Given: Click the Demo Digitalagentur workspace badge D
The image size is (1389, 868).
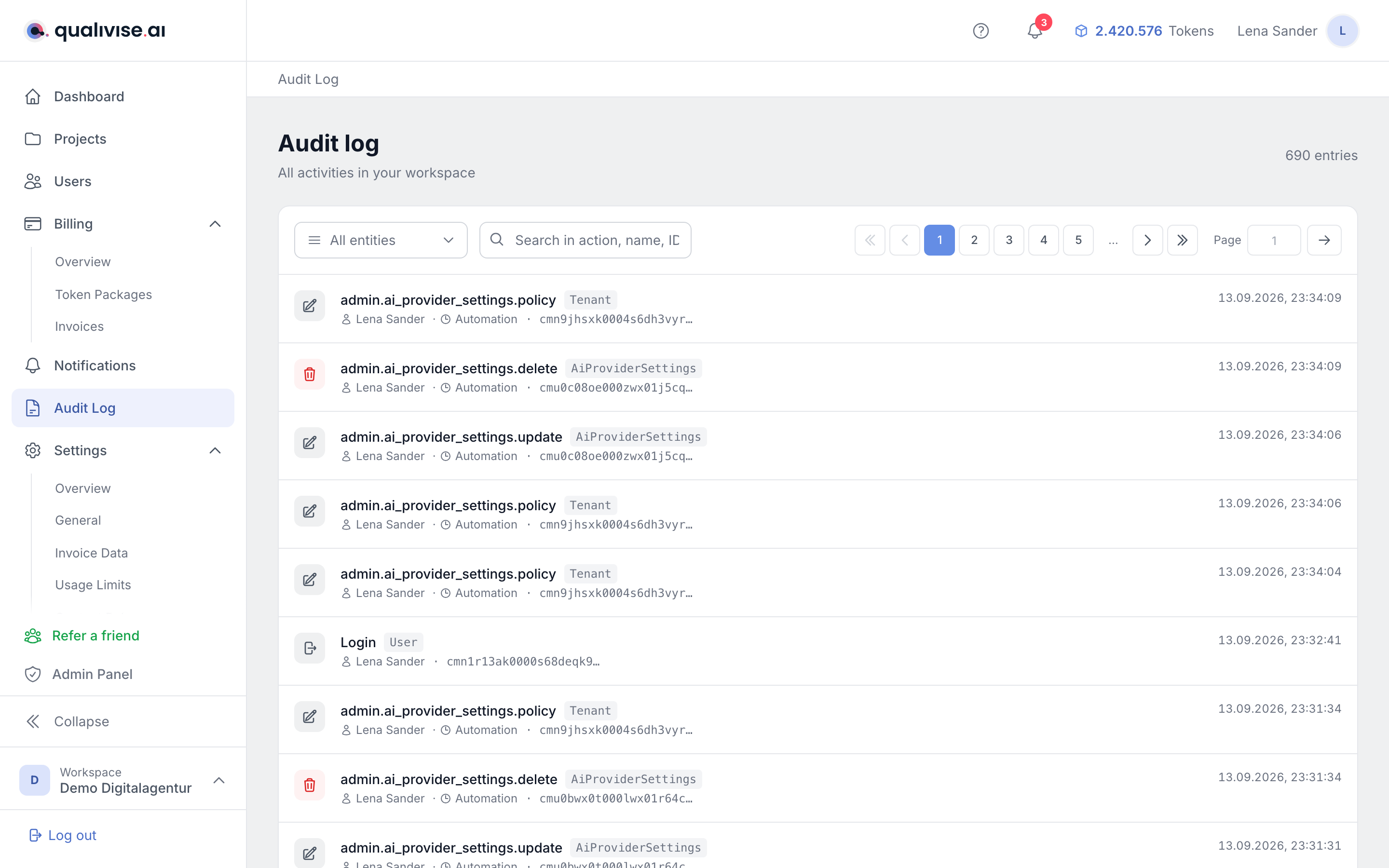Looking at the screenshot, I should click(x=34, y=780).
